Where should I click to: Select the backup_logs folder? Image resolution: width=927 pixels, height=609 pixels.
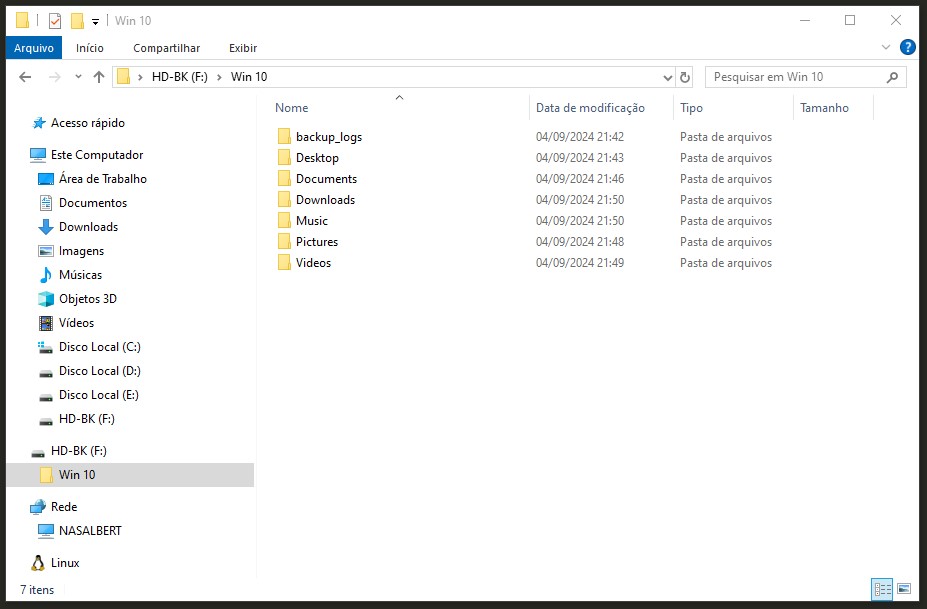(328, 137)
